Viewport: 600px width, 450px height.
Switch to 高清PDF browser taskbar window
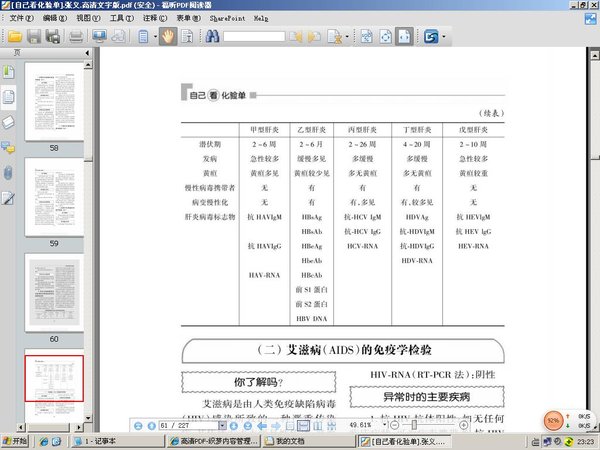pyautogui.click(x=214, y=442)
